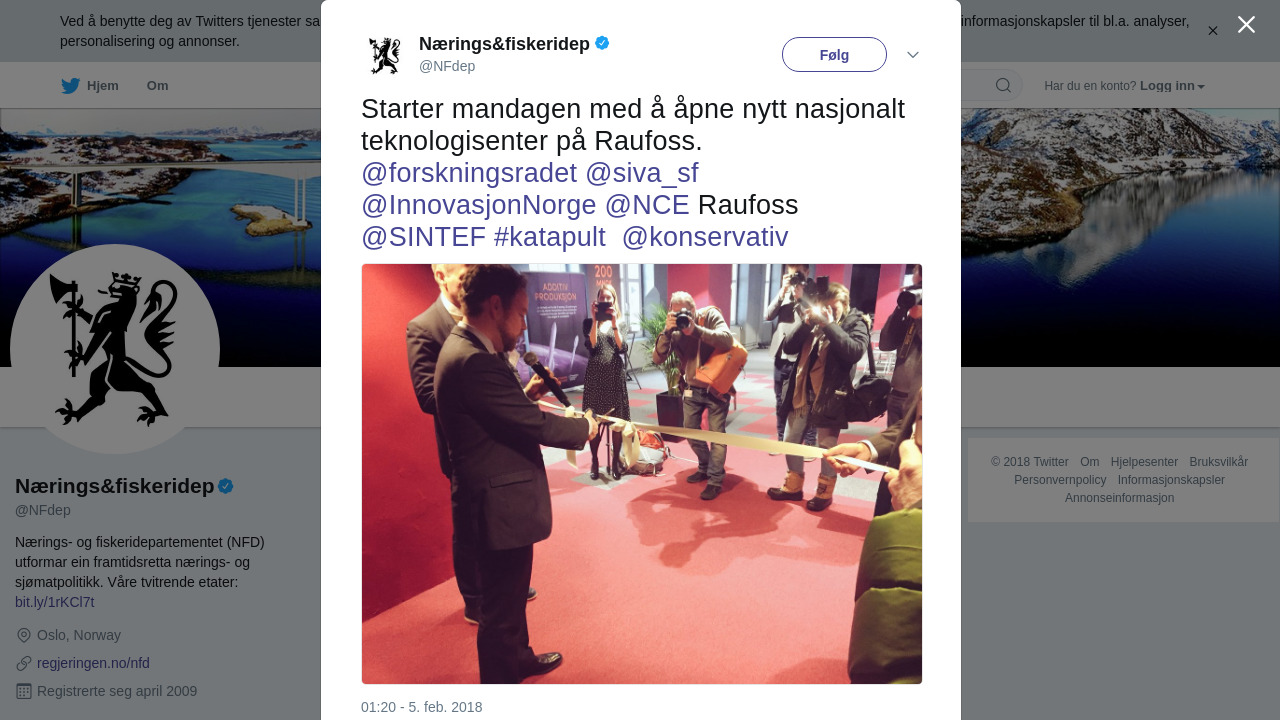Click the calendar icon by registration date
The height and width of the screenshot is (720, 1280).
click(x=24, y=691)
